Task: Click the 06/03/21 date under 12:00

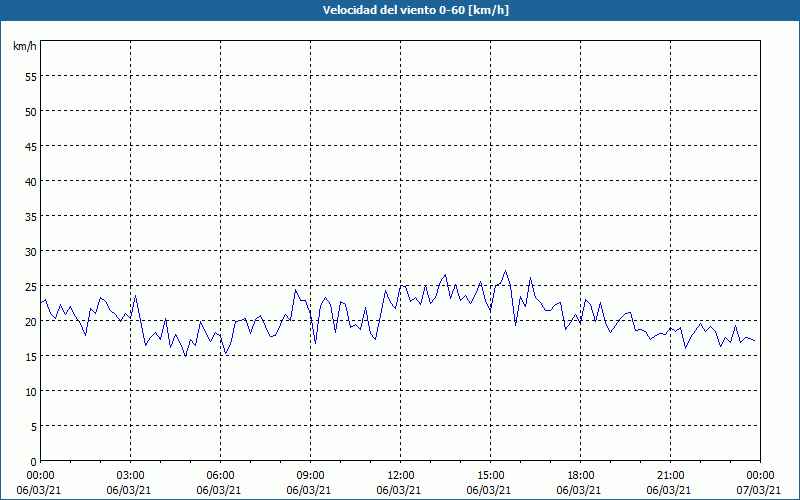Action: pos(399,490)
